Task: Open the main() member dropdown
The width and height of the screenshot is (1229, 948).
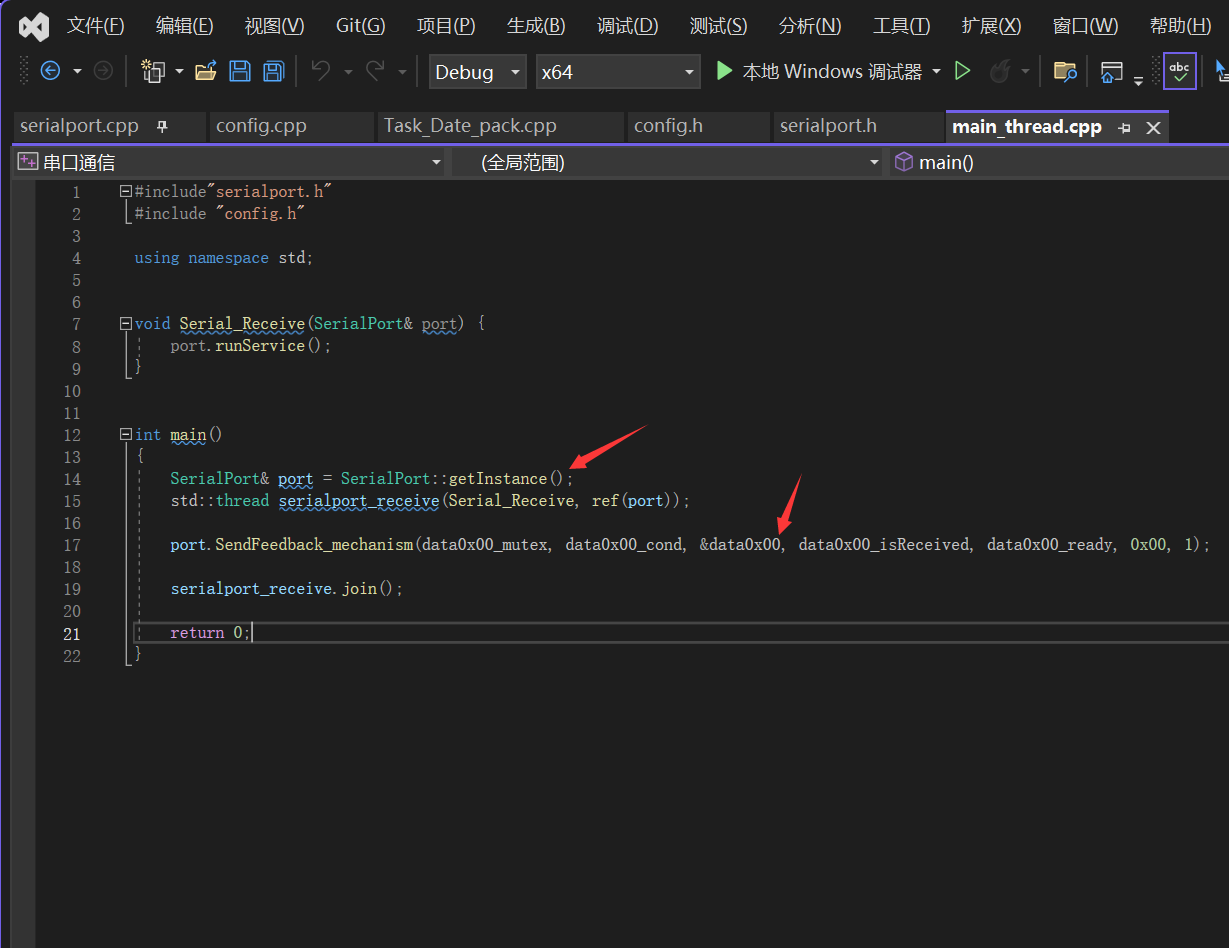Action: pos(1059,162)
